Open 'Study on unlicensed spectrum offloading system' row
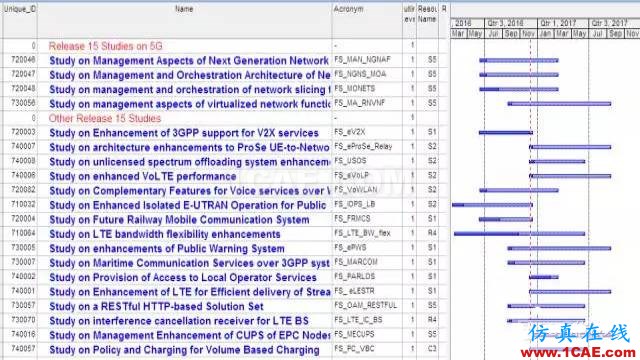Image resolution: width=640 pixels, height=360 pixels. tap(190, 162)
